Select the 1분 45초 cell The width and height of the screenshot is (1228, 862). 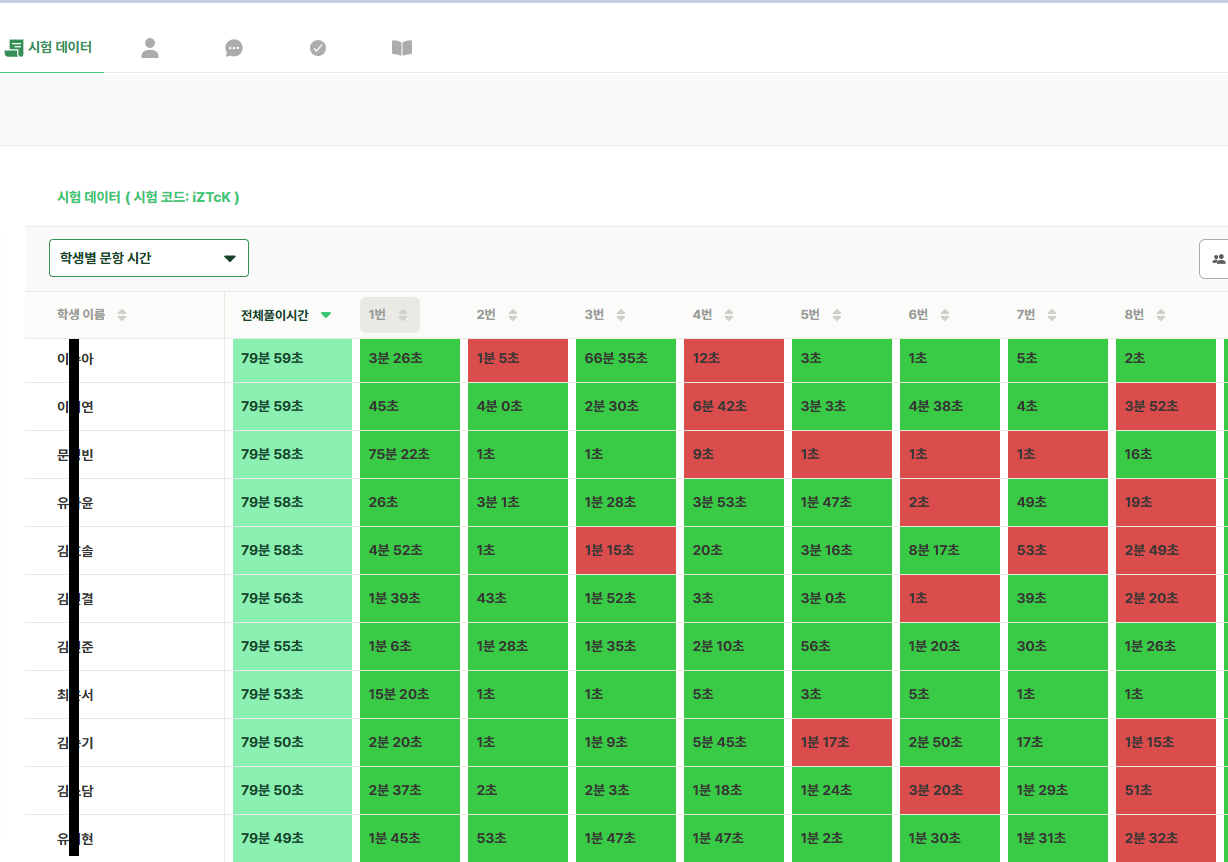point(410,838)
